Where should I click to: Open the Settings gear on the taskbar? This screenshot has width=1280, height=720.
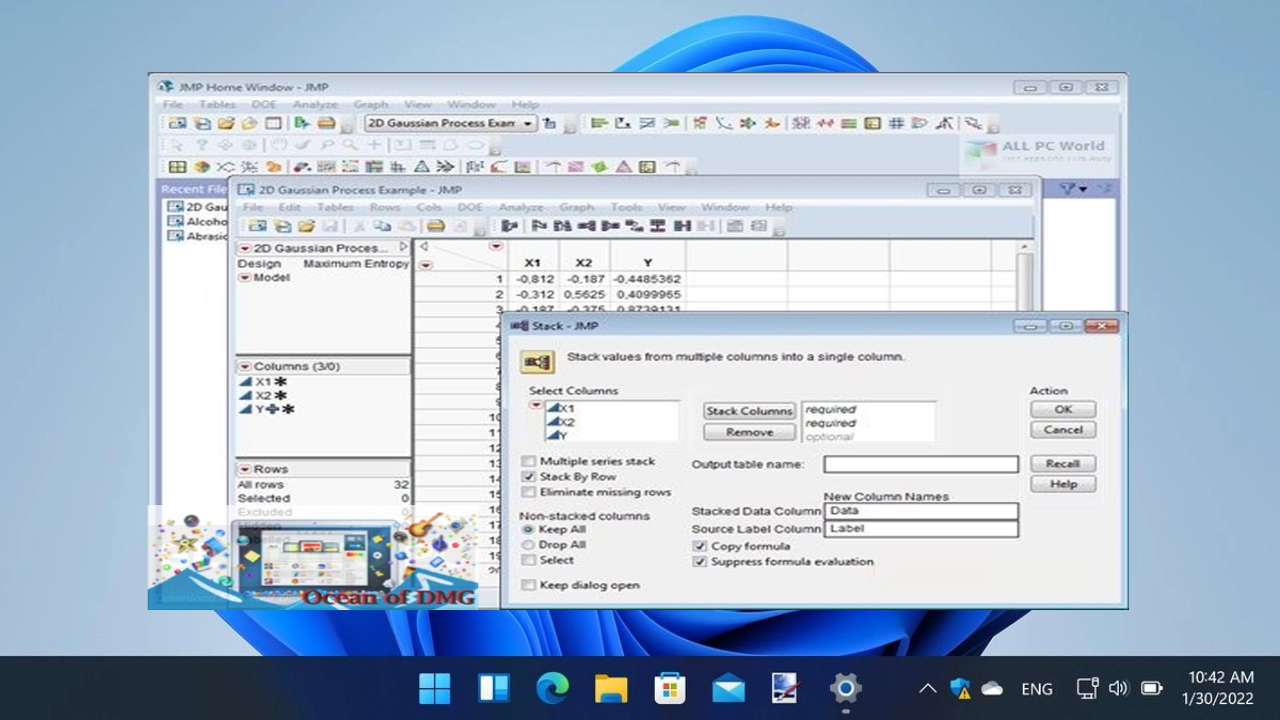(845, 688)
